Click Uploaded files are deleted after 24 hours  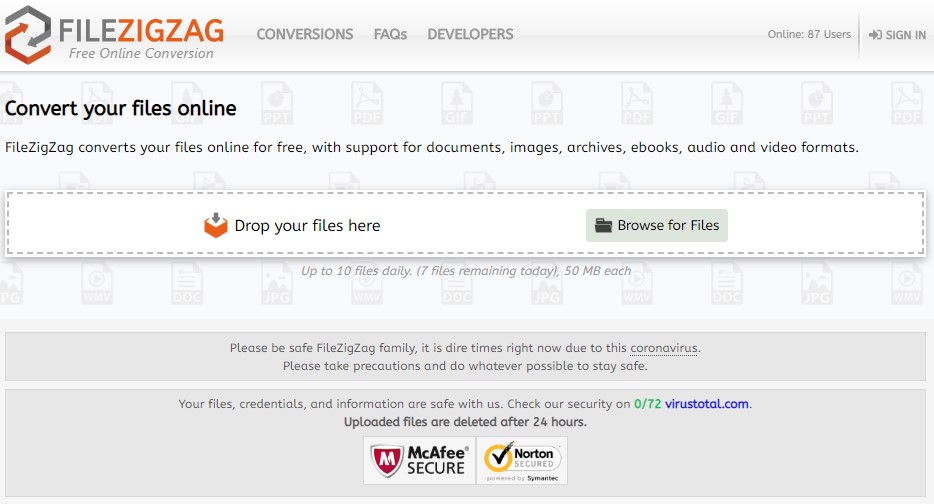pyautogui.click(x=465, y=422)
